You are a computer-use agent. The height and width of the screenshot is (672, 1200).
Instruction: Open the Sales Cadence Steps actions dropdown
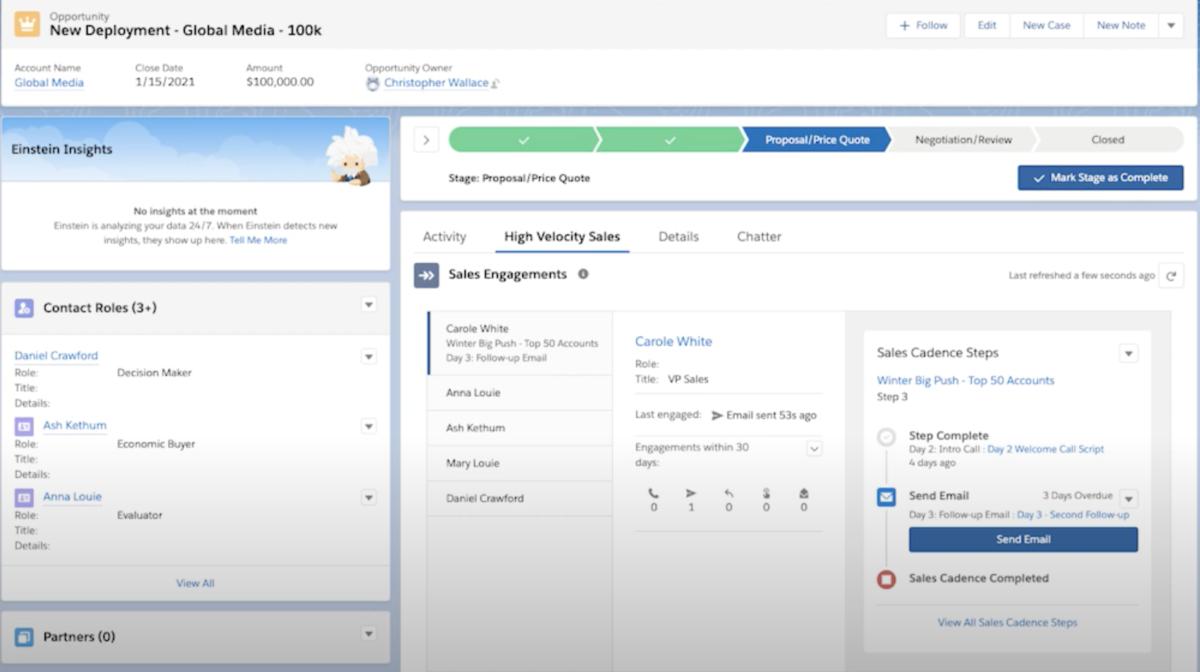1128,353
